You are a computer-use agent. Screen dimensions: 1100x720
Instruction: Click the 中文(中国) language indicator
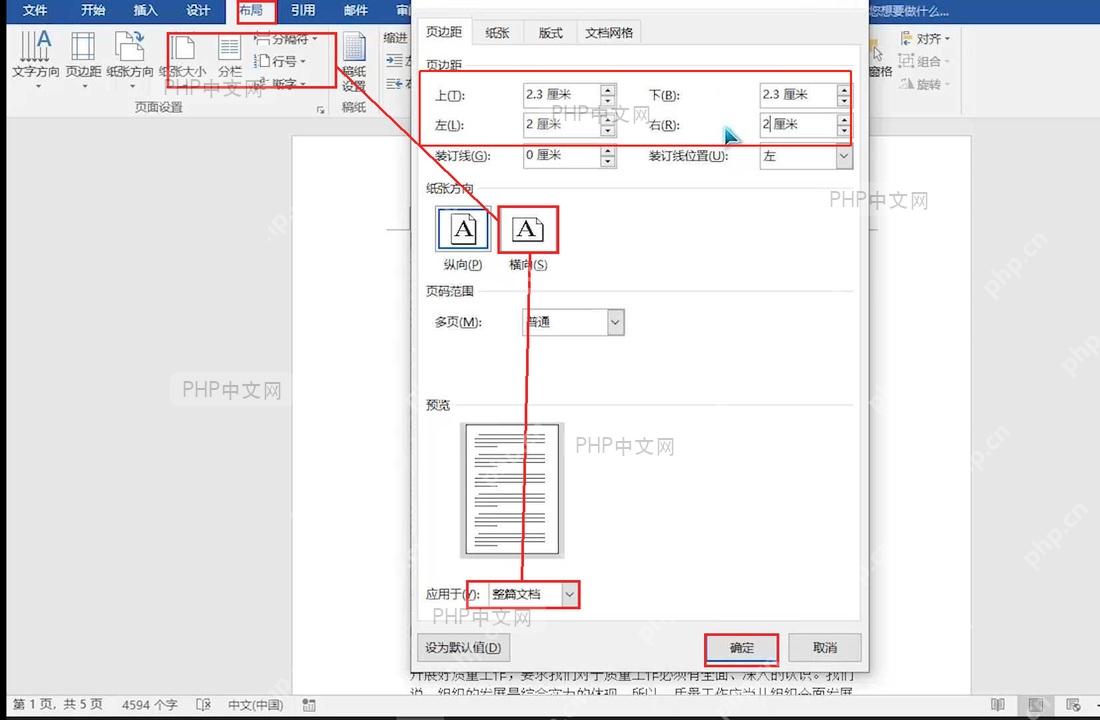pyautogui.click(x=255, y=705)
